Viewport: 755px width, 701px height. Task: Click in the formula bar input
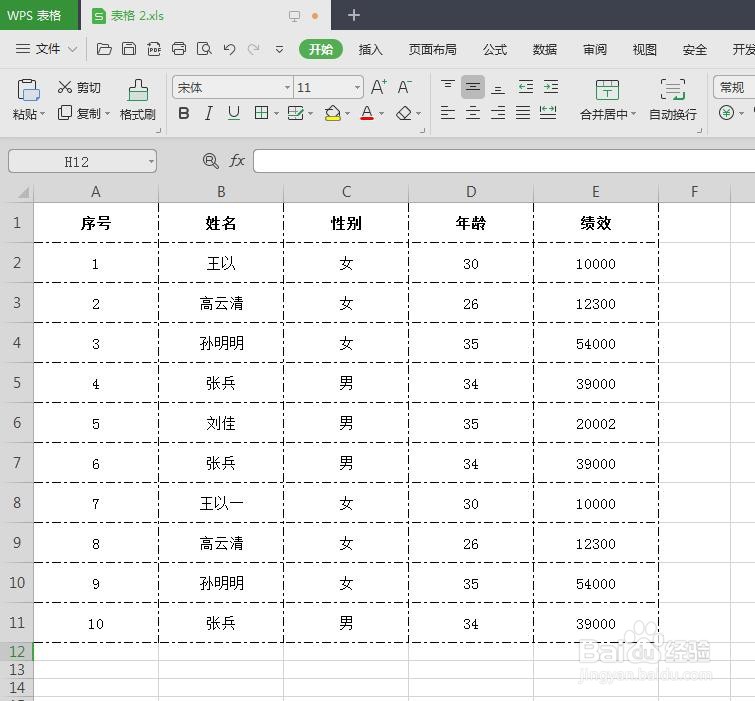(x=504, y=161)
